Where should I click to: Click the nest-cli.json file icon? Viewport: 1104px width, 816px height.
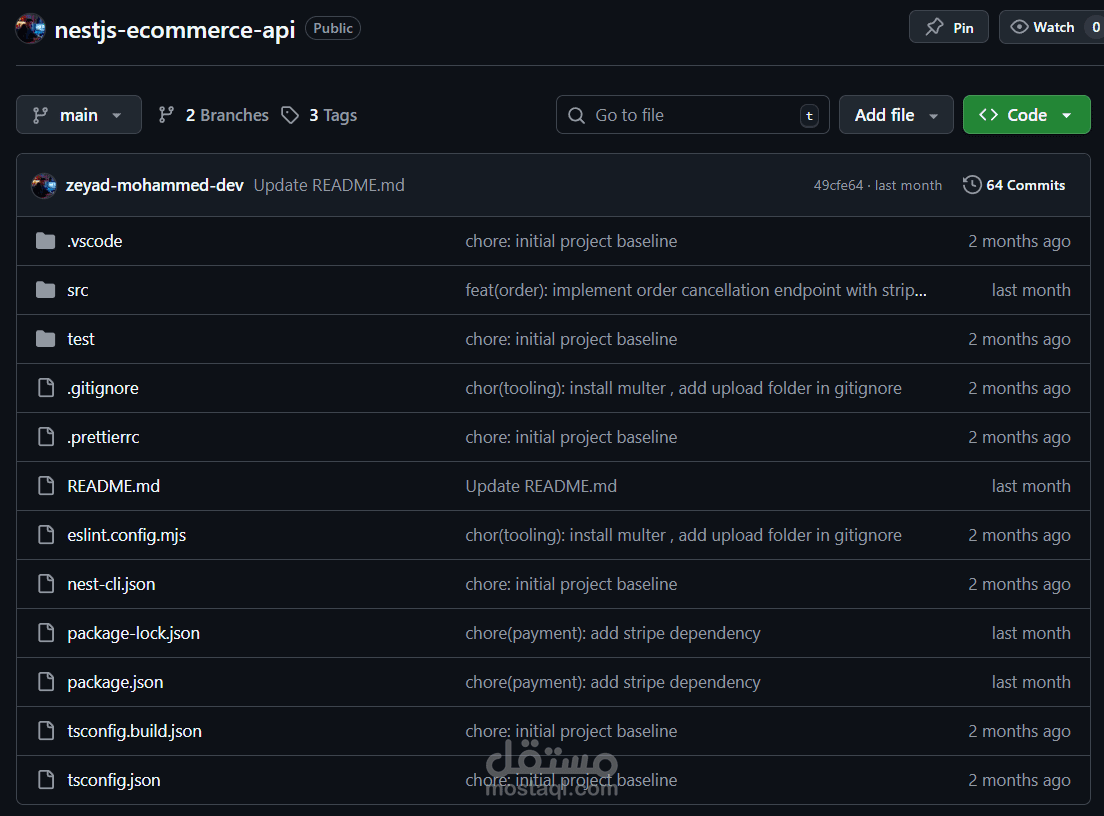click(46, 584)
